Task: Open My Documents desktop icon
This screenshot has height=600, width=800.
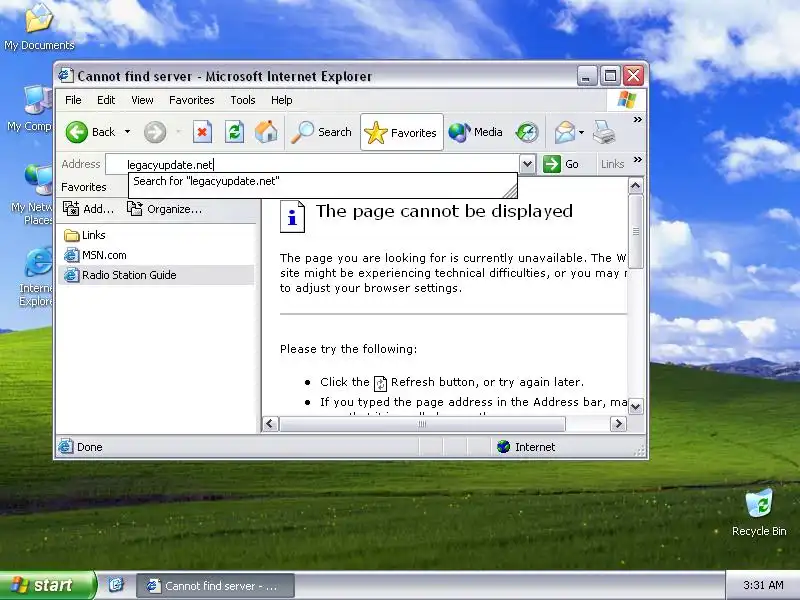Action: (x=39, y=27)
